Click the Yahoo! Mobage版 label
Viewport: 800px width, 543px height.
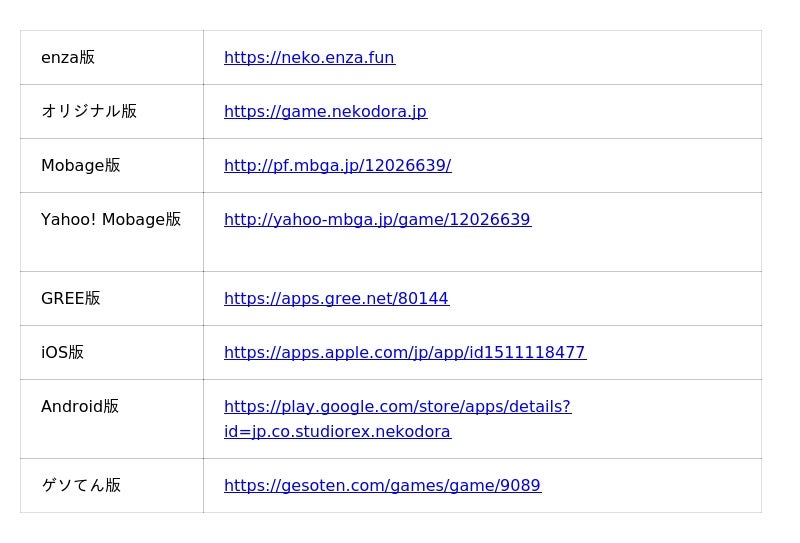point(111,220)
